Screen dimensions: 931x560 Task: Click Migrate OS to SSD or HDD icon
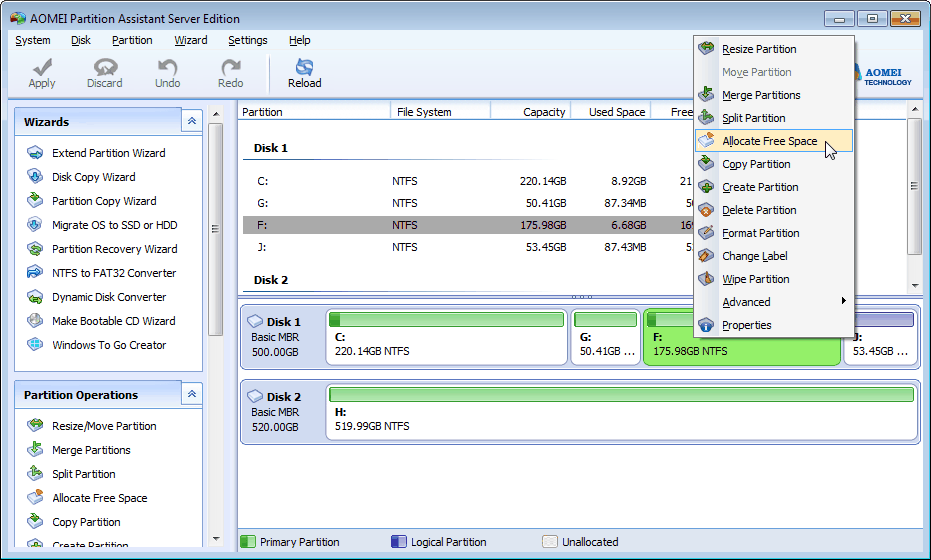(x=35, y=224)
